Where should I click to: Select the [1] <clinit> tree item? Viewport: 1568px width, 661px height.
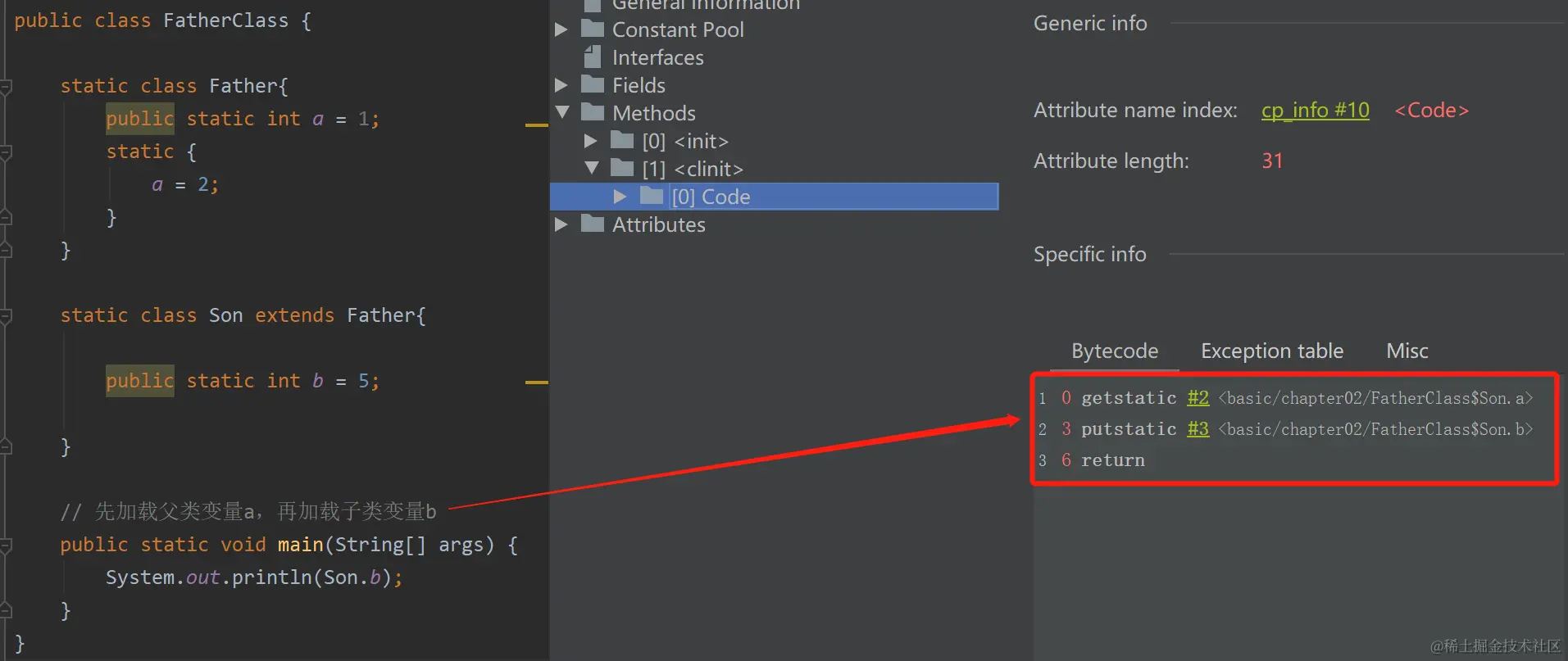[x=693, y=169]
